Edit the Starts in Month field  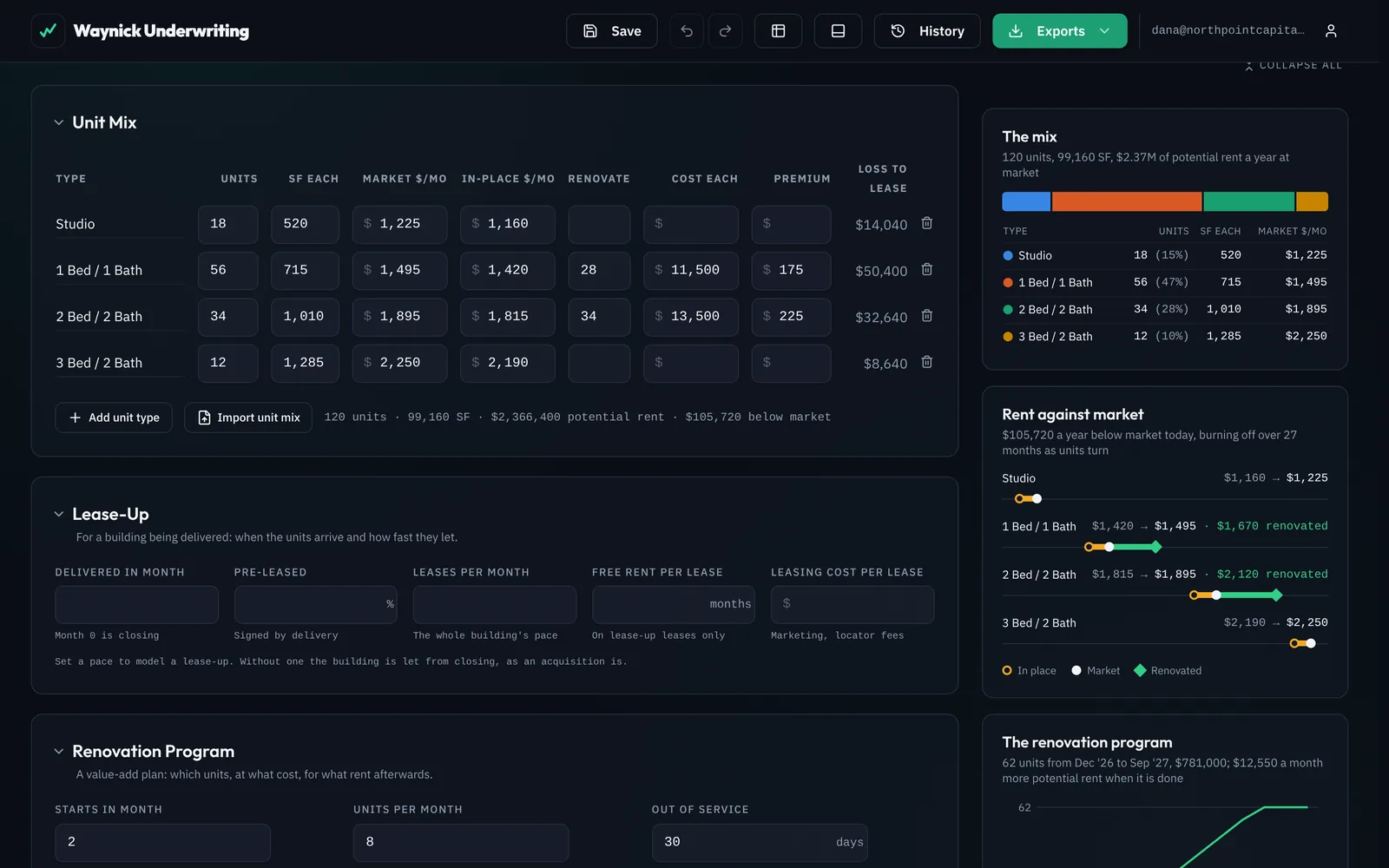click(162, 842)
